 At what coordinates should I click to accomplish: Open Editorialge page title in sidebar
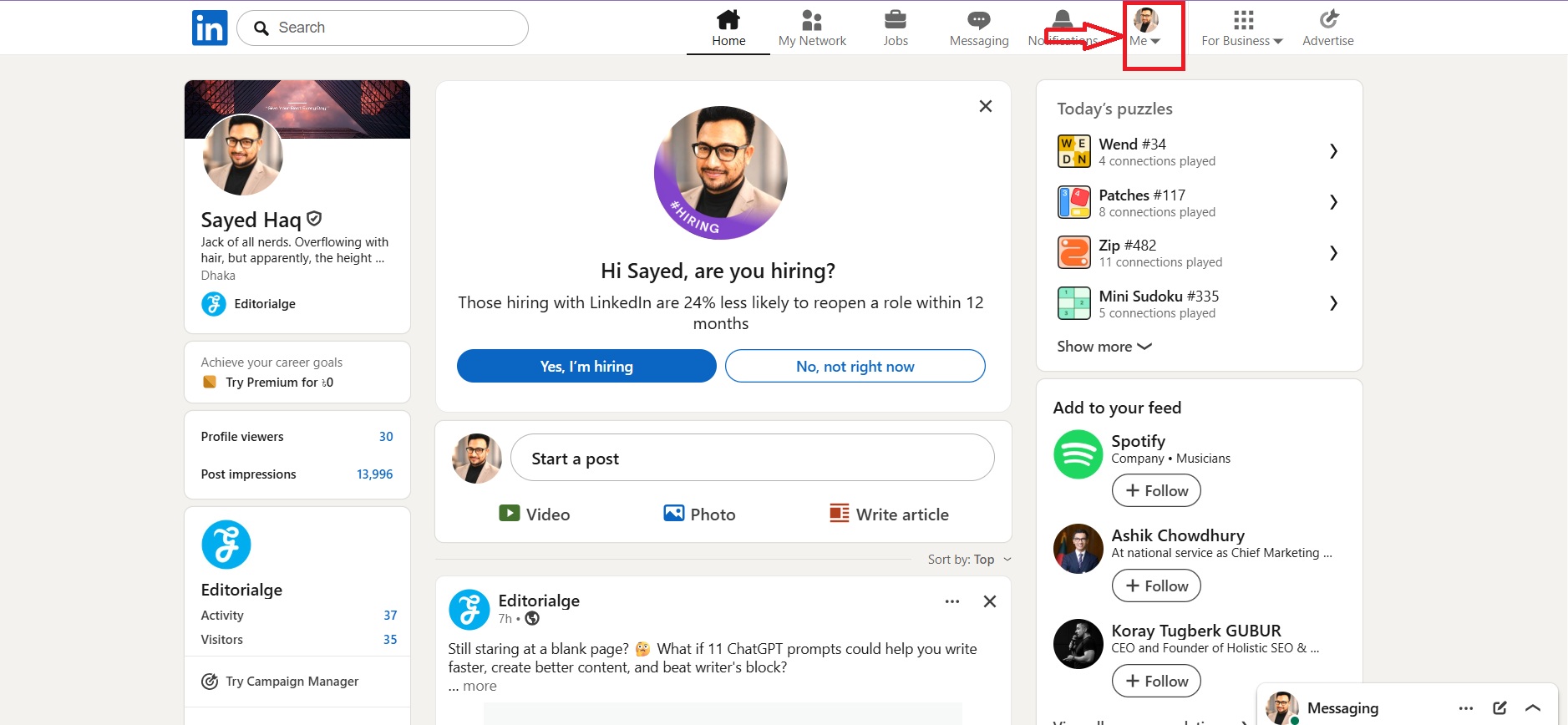pyautogui.click(x=241, y=590)
